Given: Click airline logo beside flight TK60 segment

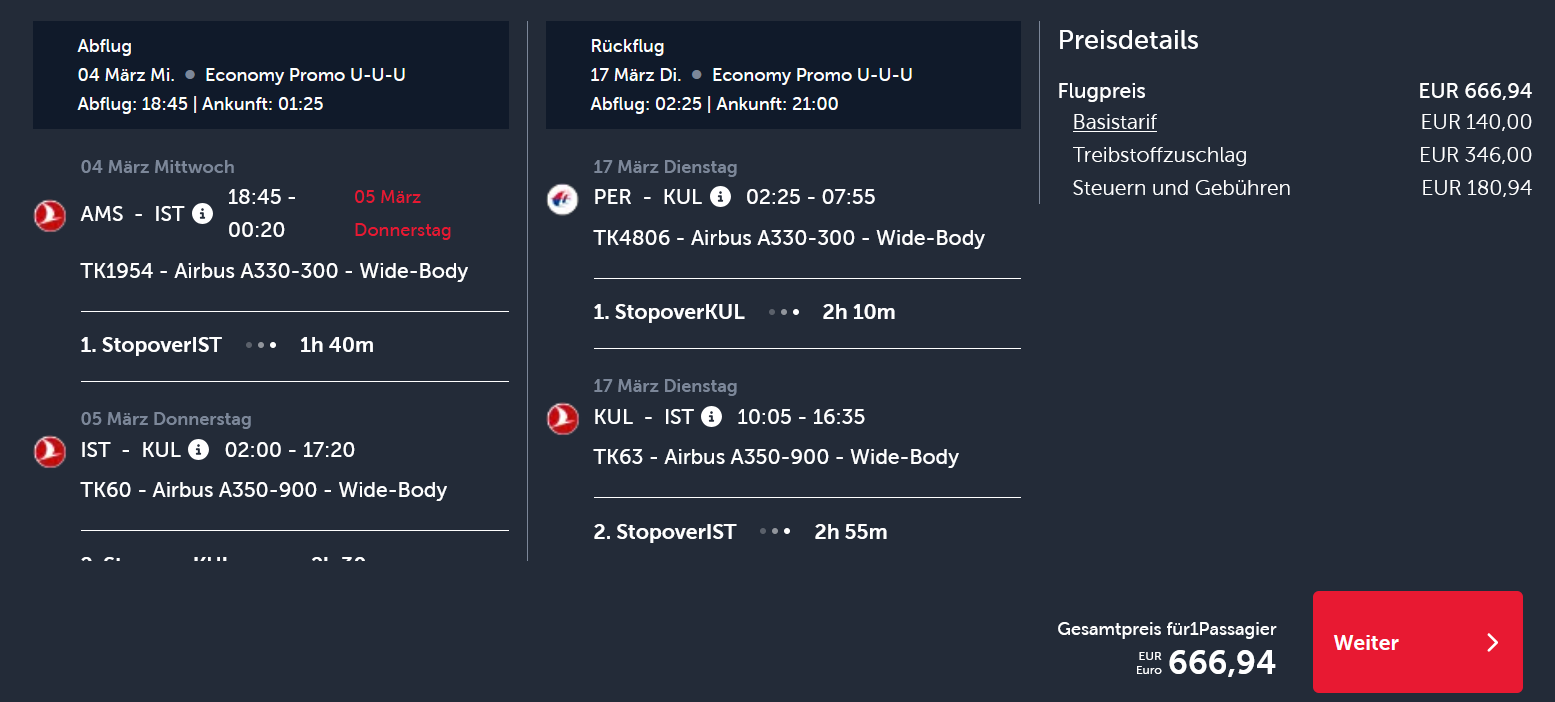Looking at the screenshot, I should 50,452.
